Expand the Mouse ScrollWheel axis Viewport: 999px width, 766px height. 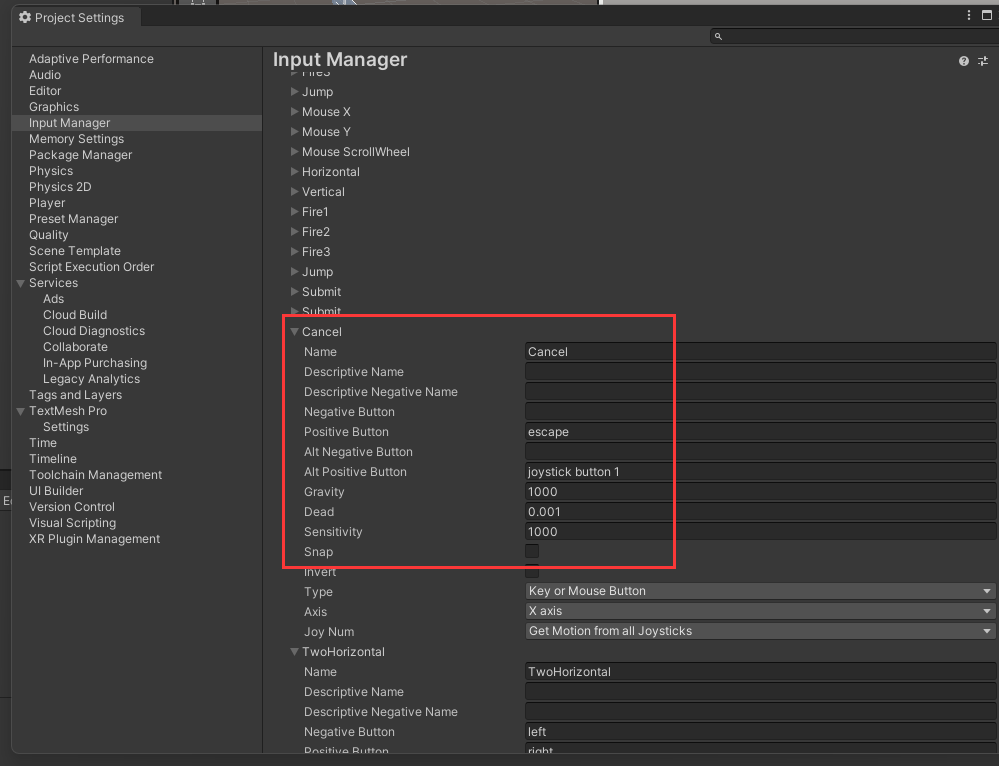click(x=295, y=151)
